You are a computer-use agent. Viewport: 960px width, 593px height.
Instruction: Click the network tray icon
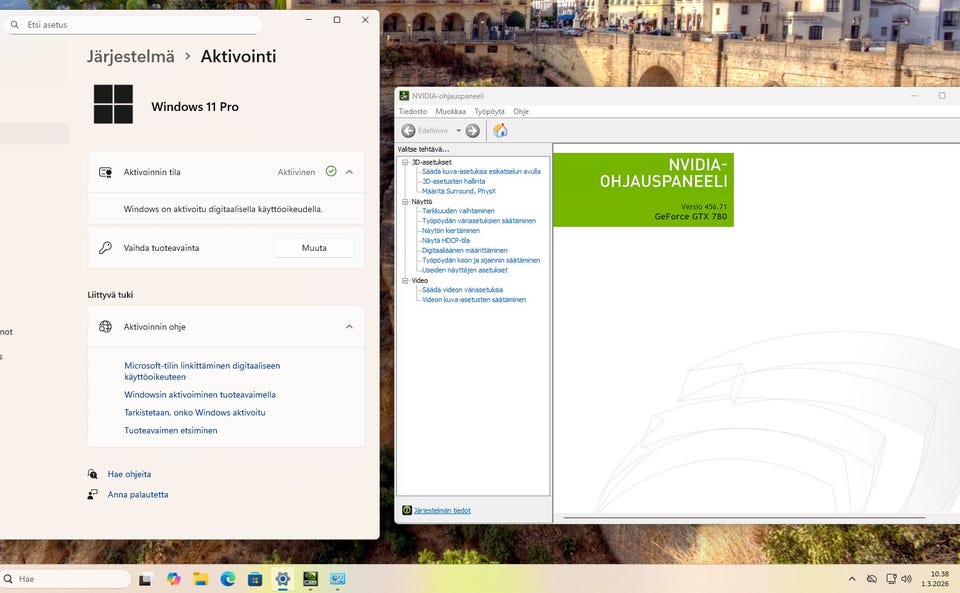tap(891, 579)
